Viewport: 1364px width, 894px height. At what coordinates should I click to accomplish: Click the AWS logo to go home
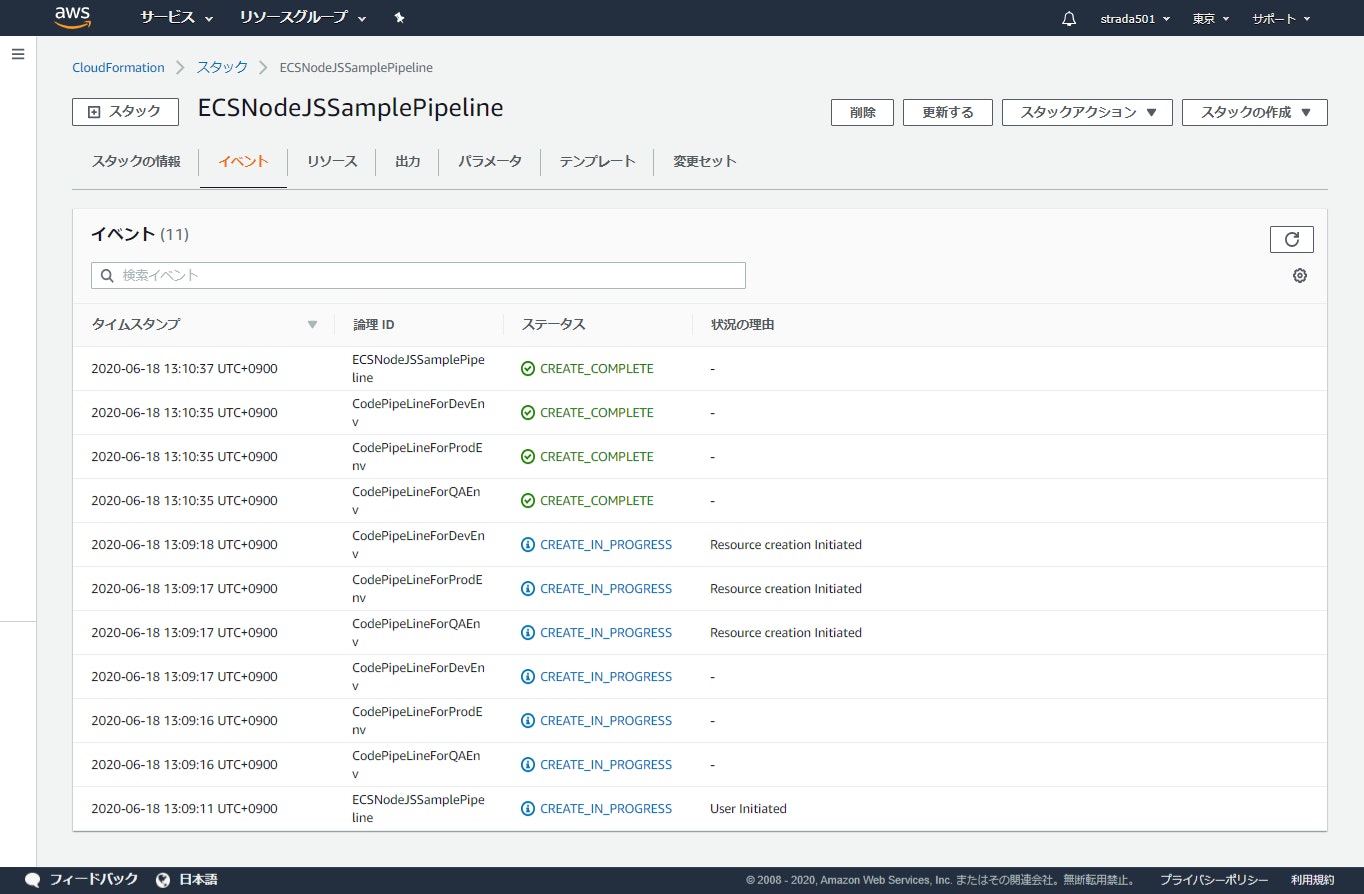pos(72,17)
